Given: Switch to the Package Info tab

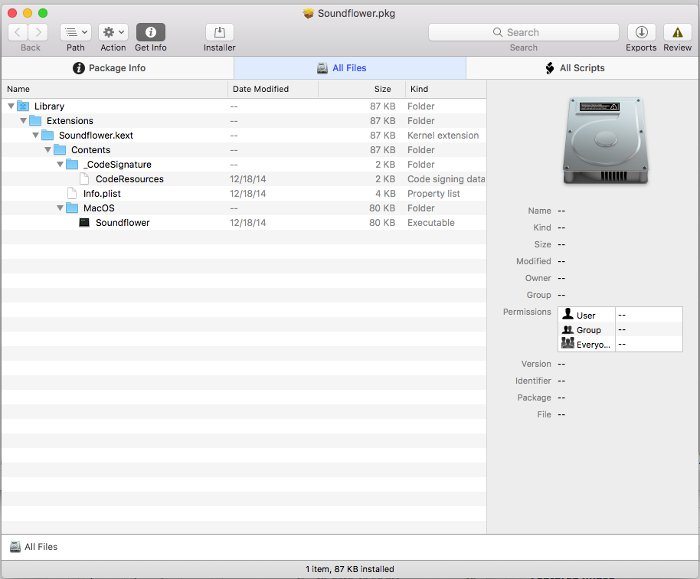Looking at the screenshot, I should [117, 68].
